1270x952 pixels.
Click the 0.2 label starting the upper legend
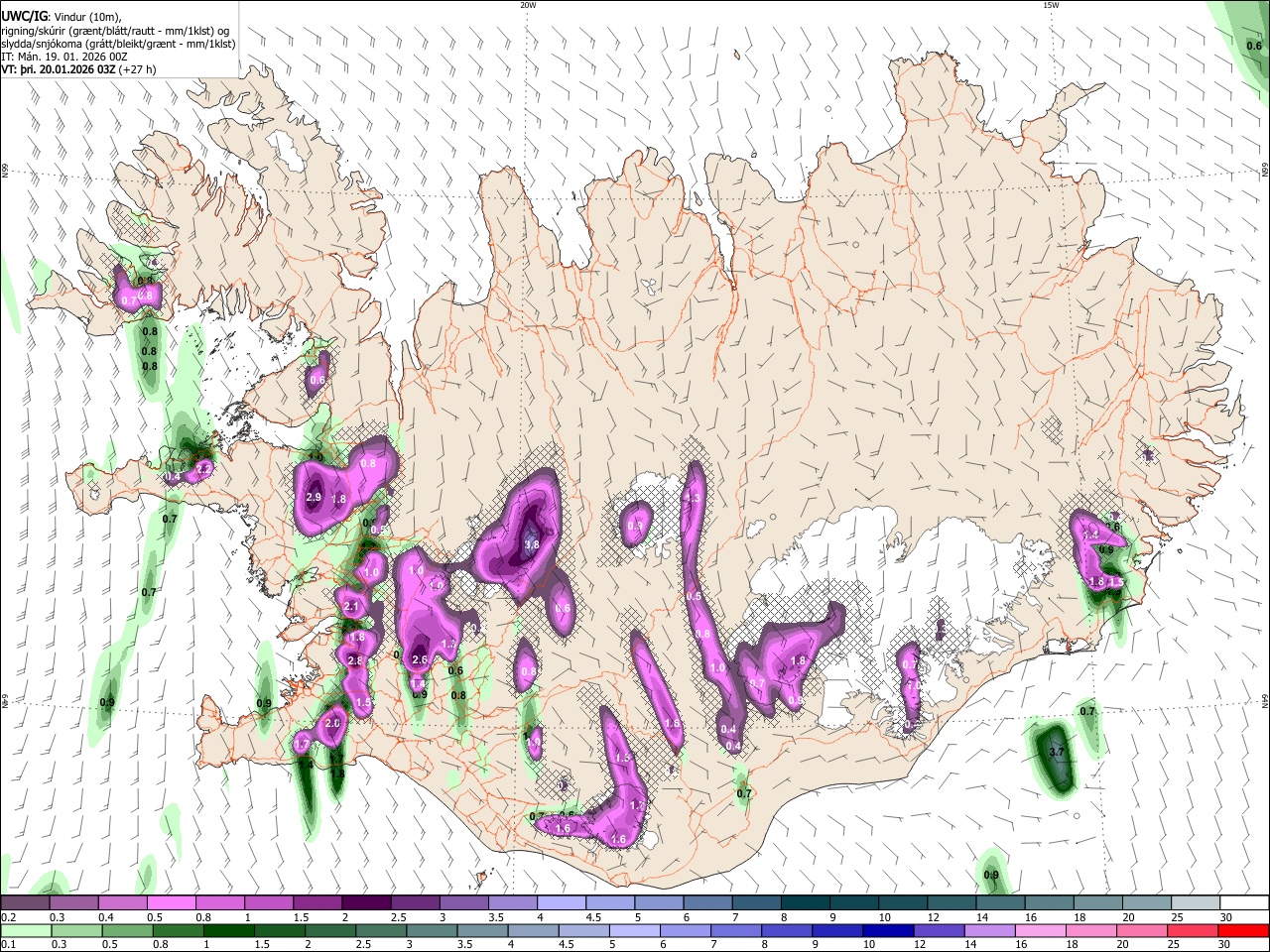pos(8,917)
